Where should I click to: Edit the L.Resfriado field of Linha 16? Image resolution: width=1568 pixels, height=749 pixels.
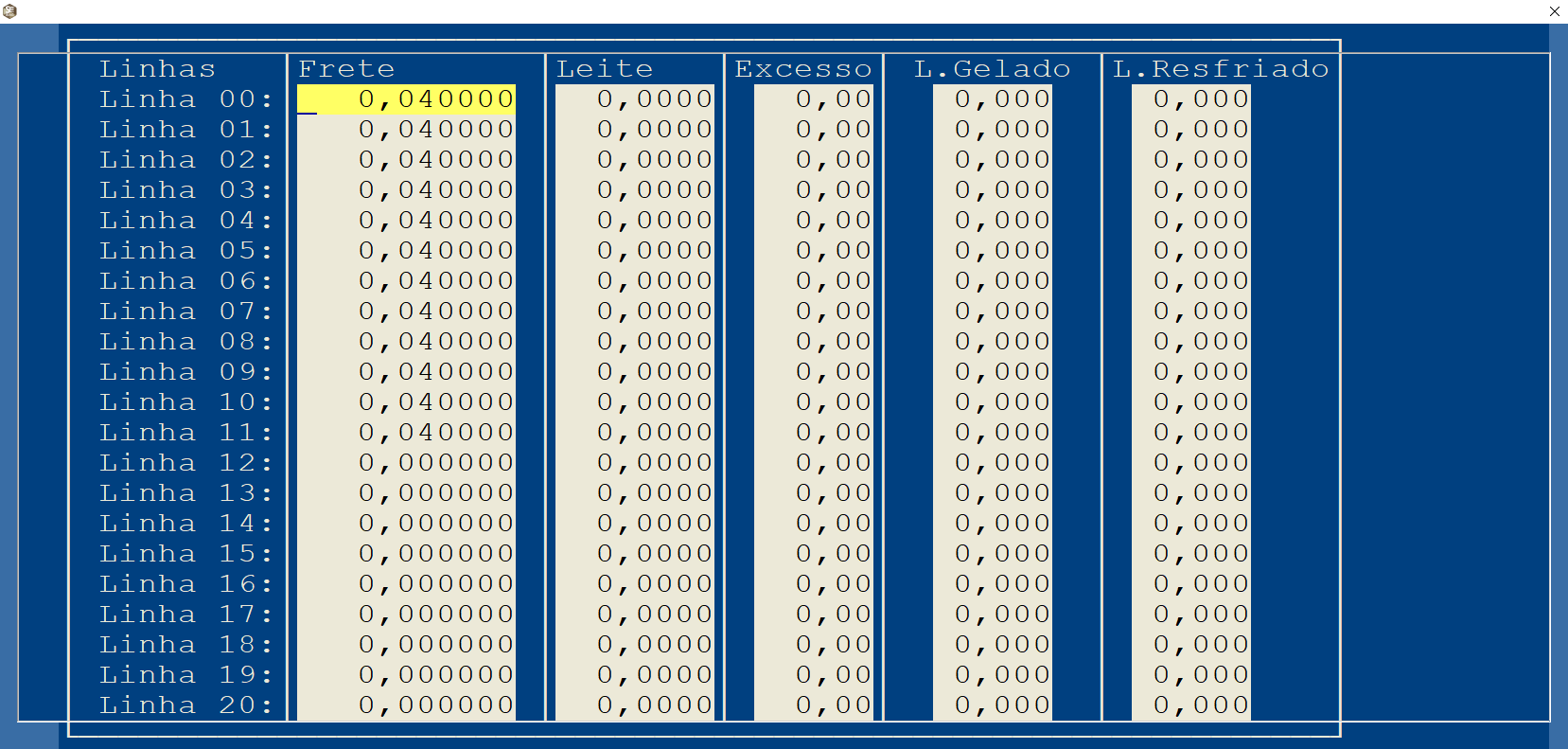point(1191,584)
